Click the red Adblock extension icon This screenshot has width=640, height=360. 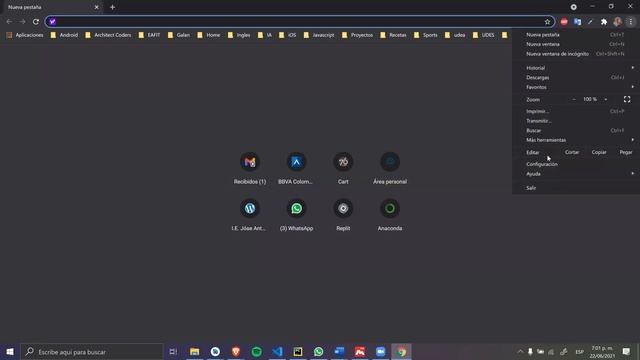[564, 22]
